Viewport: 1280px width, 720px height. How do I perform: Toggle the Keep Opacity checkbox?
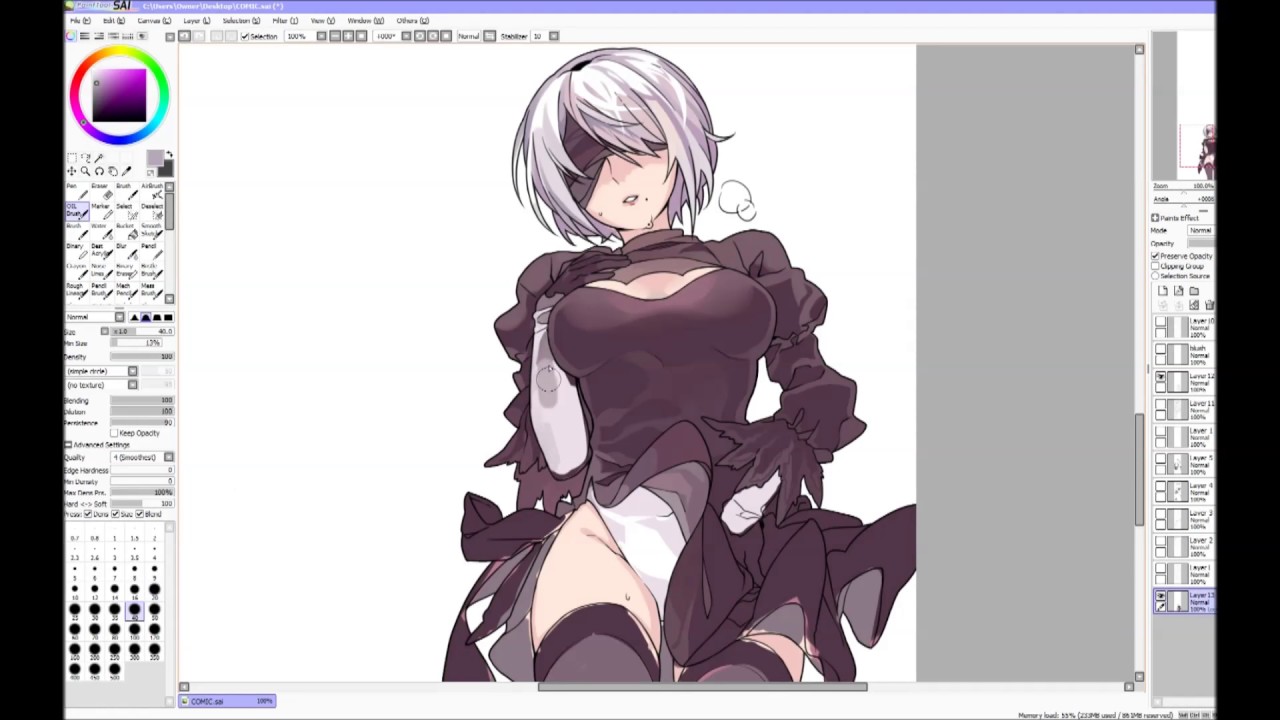[115, 433]
